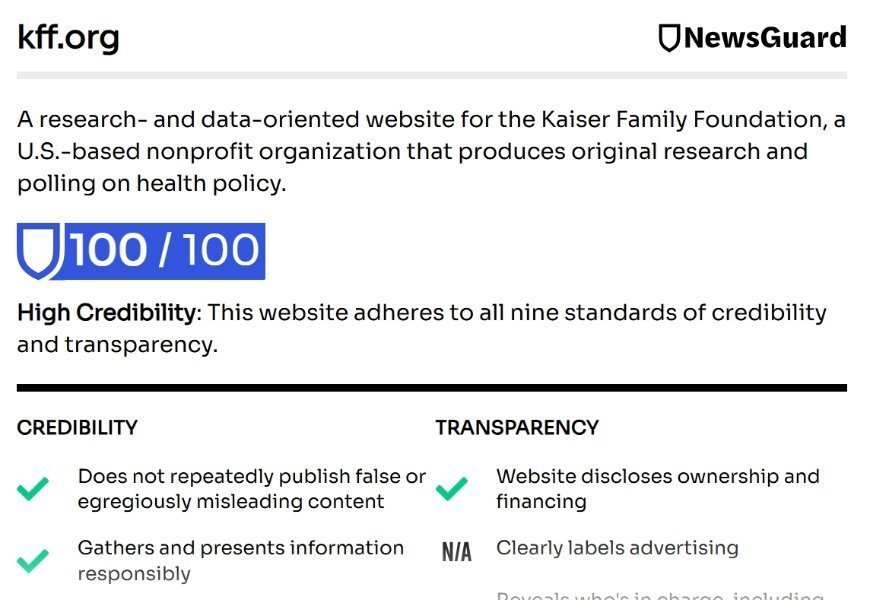Select the CREDIBILITY section heading
870x600 pixels.
pyautogui.click(x=77, y=428)
